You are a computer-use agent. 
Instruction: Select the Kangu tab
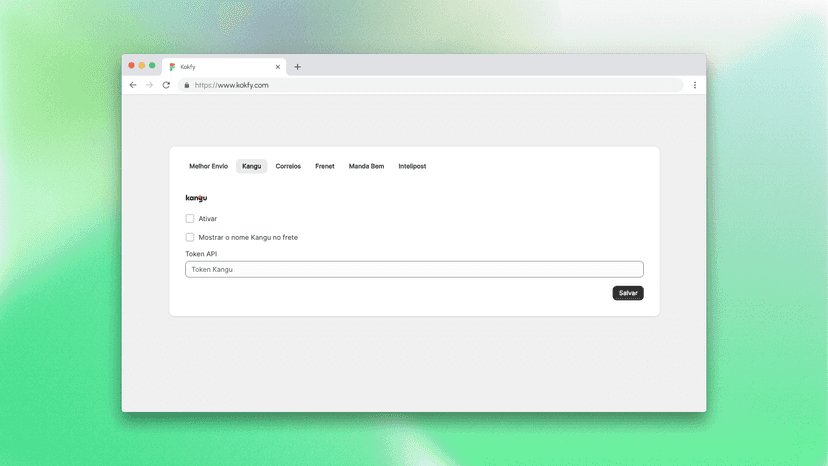coord(251,166)
